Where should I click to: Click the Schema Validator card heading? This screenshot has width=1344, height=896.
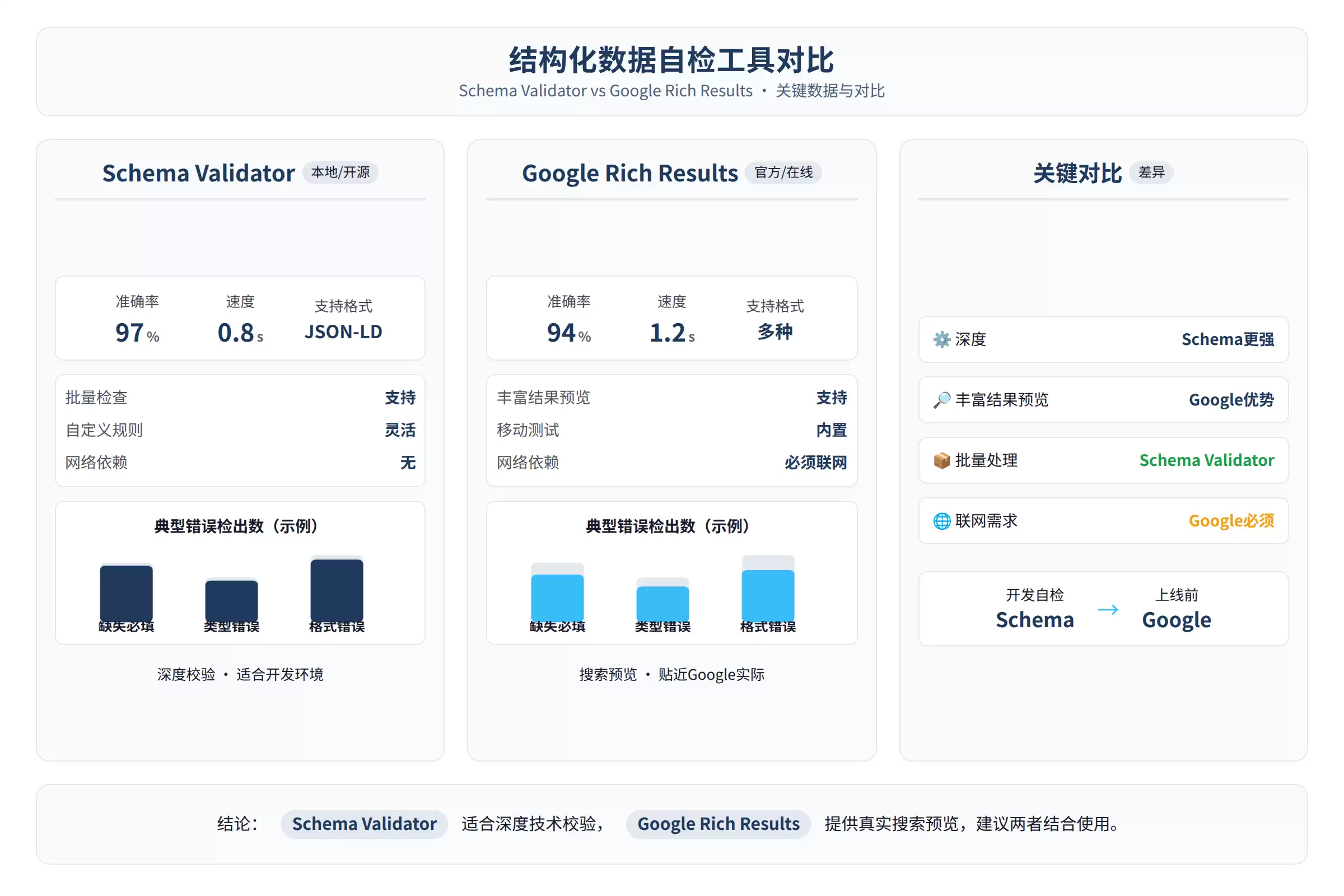199,173
